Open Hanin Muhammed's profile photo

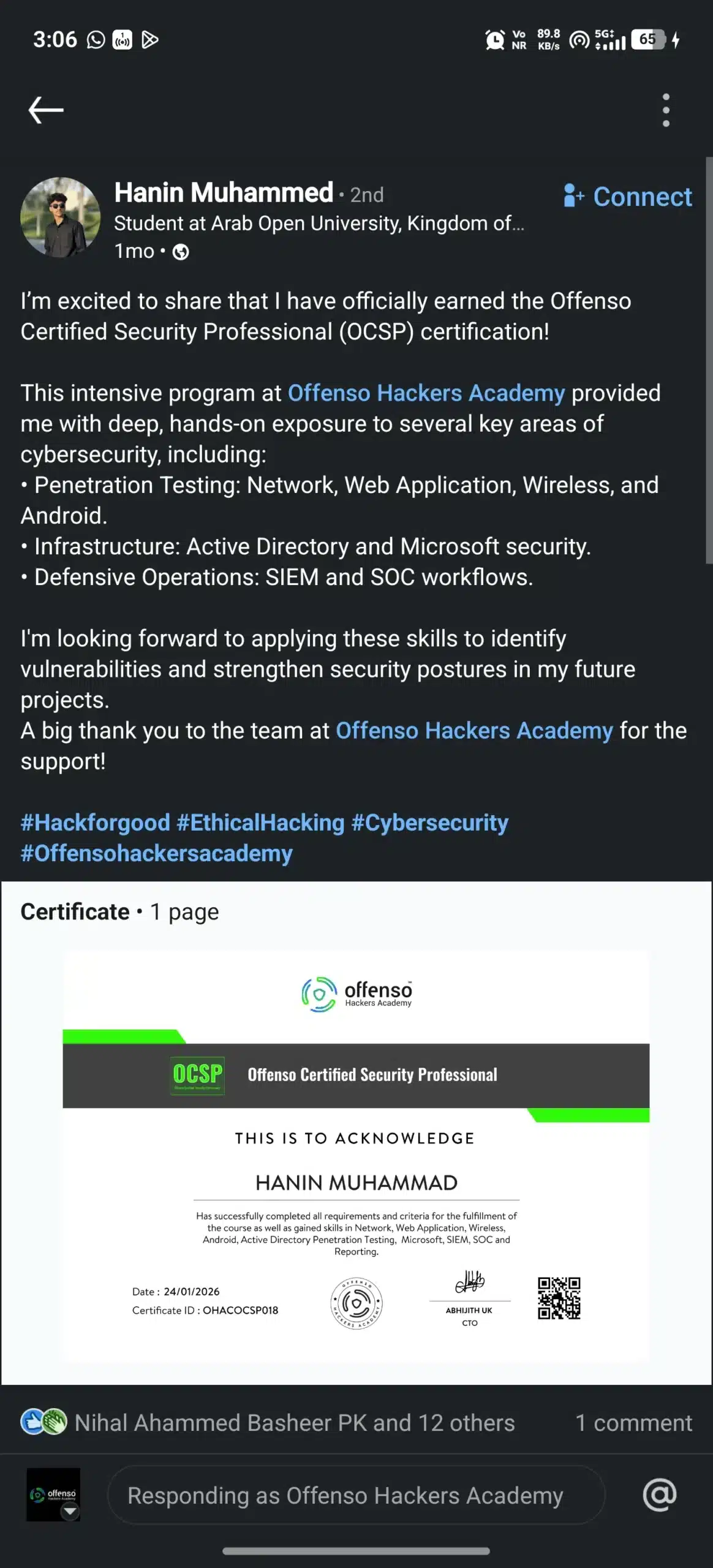60,217
